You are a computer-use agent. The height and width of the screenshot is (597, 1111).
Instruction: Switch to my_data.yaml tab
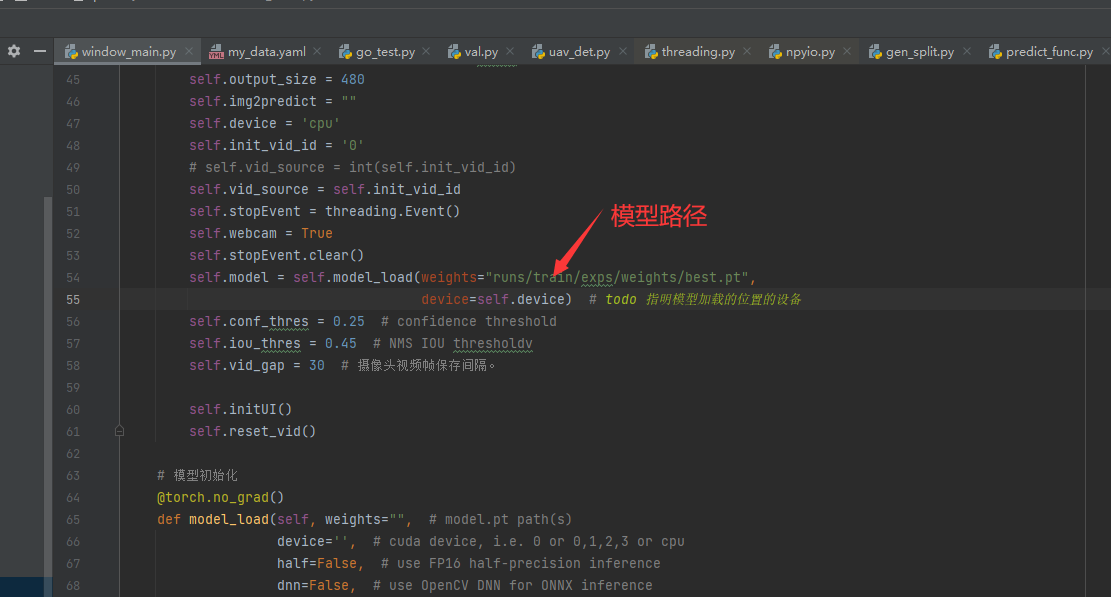click(x=266, y=52)
